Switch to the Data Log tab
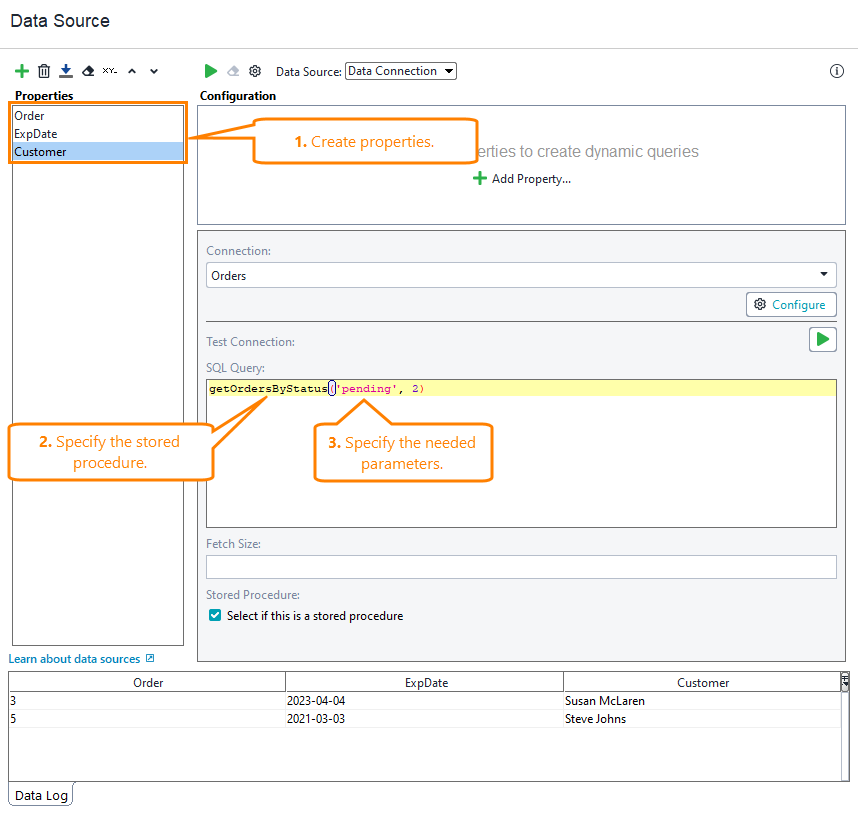The height and width of the screenshot is (813, 858). point(40,793)
